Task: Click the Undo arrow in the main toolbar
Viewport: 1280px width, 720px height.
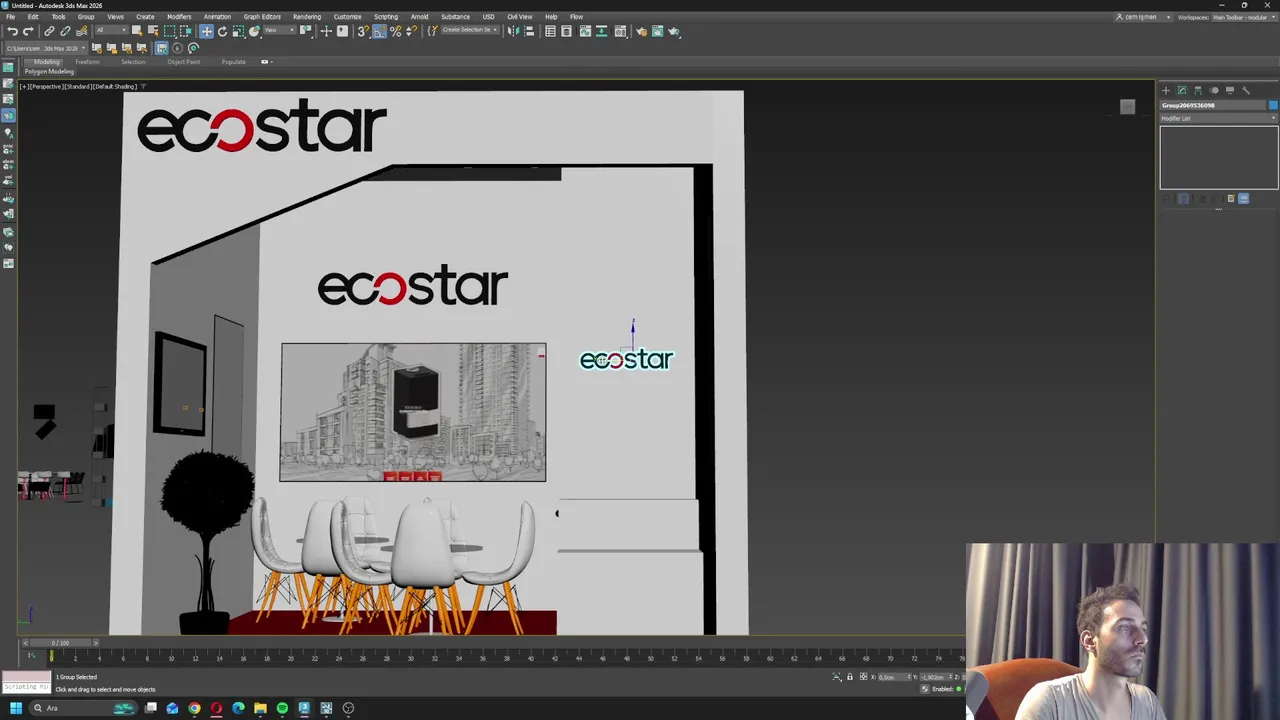Action: click(12, 31)
